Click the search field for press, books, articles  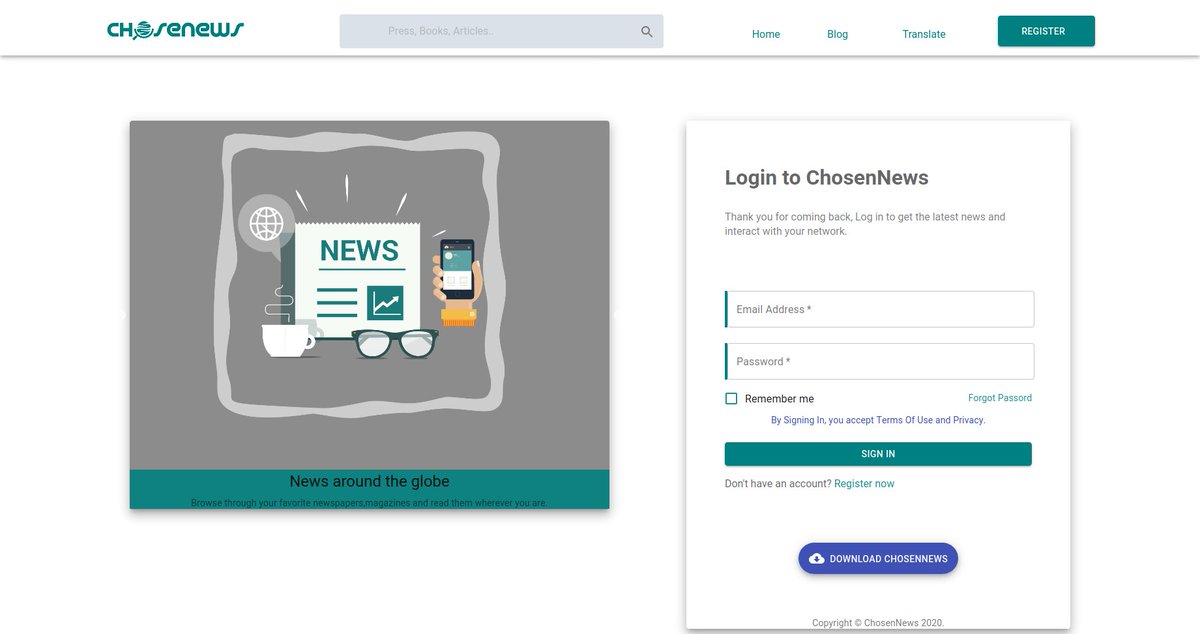coord(501,31)
